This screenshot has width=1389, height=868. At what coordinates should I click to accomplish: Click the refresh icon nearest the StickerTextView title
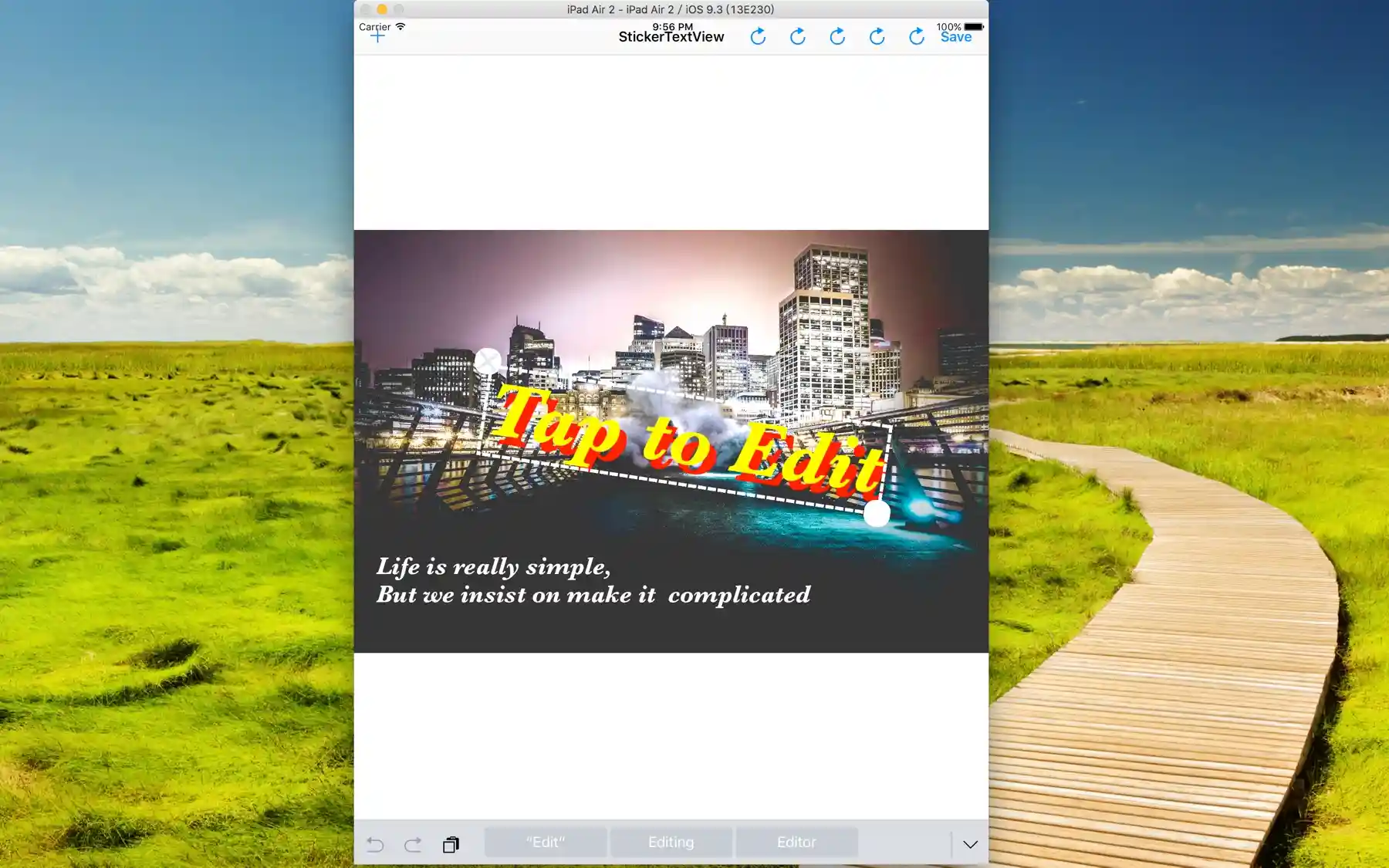point(758,36)
